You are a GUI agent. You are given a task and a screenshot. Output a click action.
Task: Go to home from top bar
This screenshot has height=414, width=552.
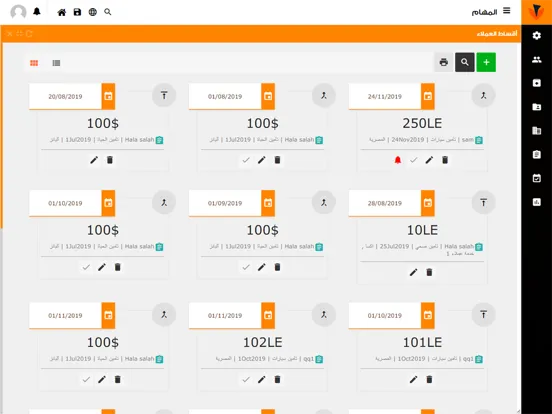click(x=62, y=12)
